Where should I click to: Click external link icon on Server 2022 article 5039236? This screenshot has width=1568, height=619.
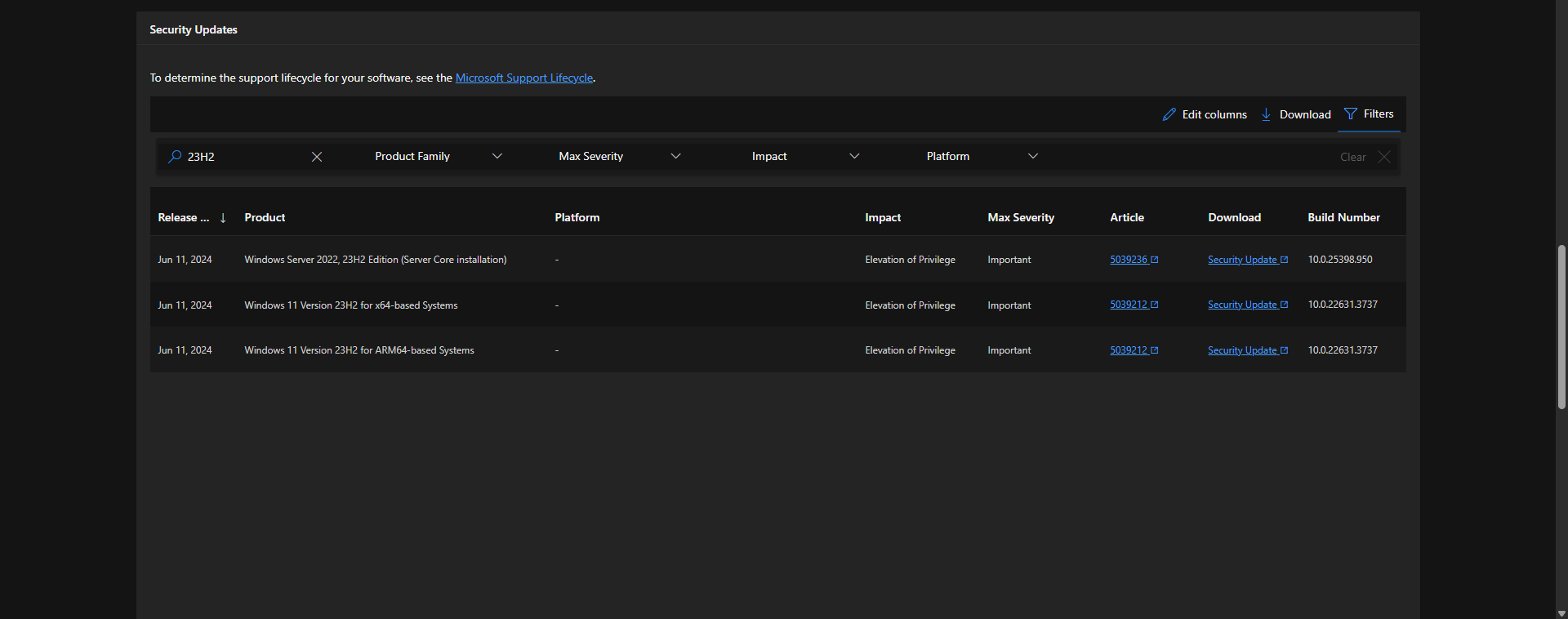coord(1155,260)
